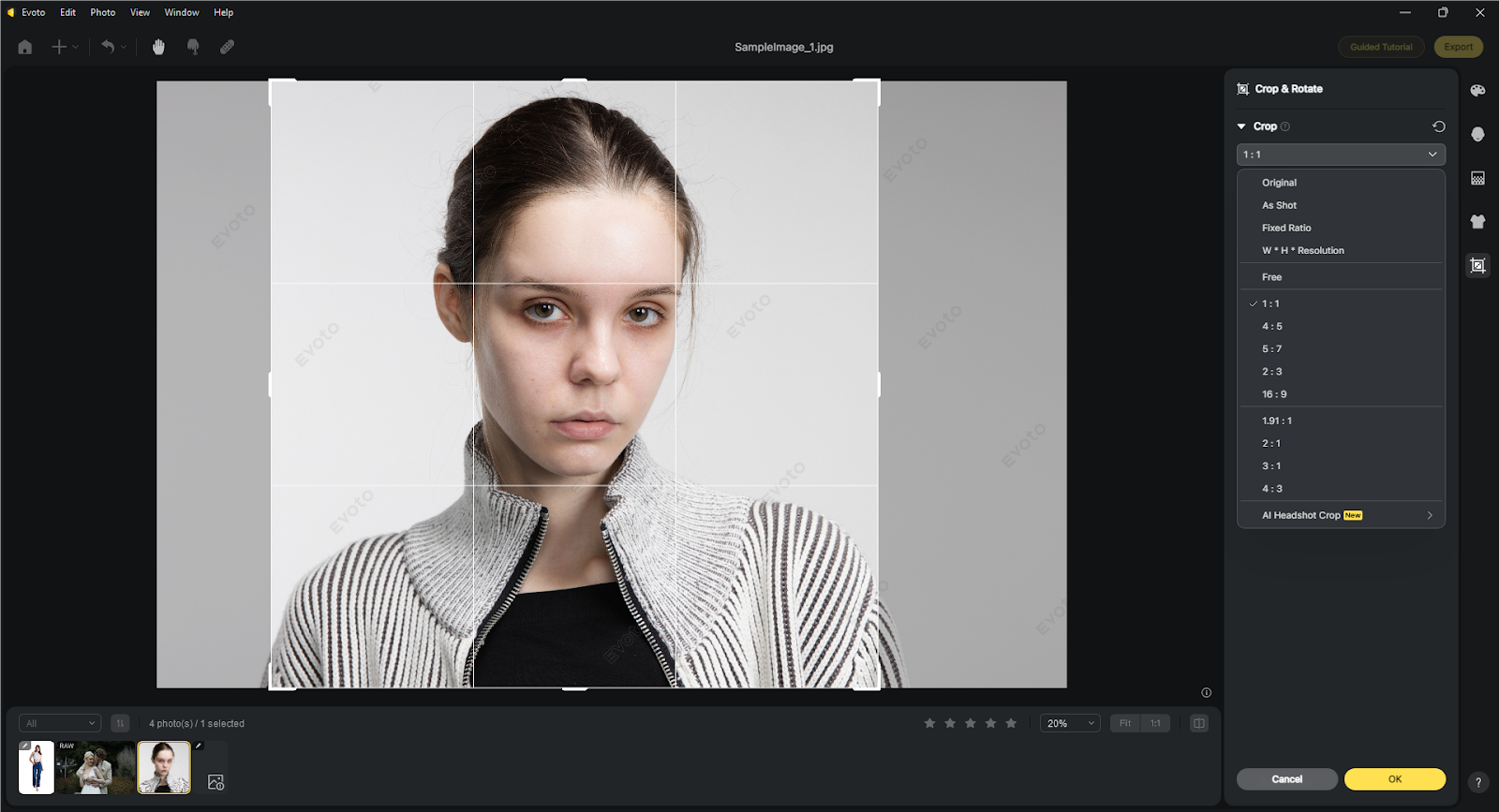Screen dimensions: 1499x812
Task: Show image info icon below canvas
Action: (1206, 693)
